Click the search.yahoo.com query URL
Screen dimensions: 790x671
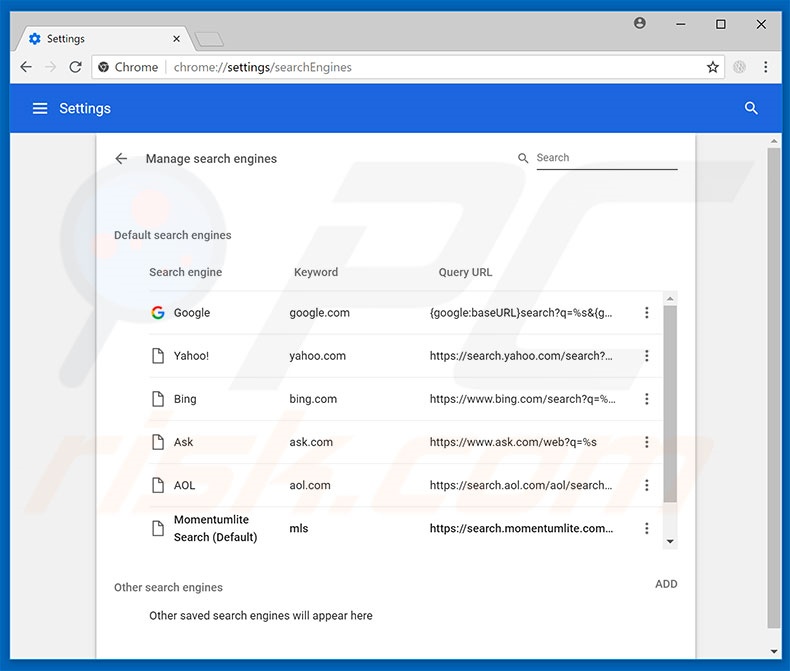pos(521,356)
